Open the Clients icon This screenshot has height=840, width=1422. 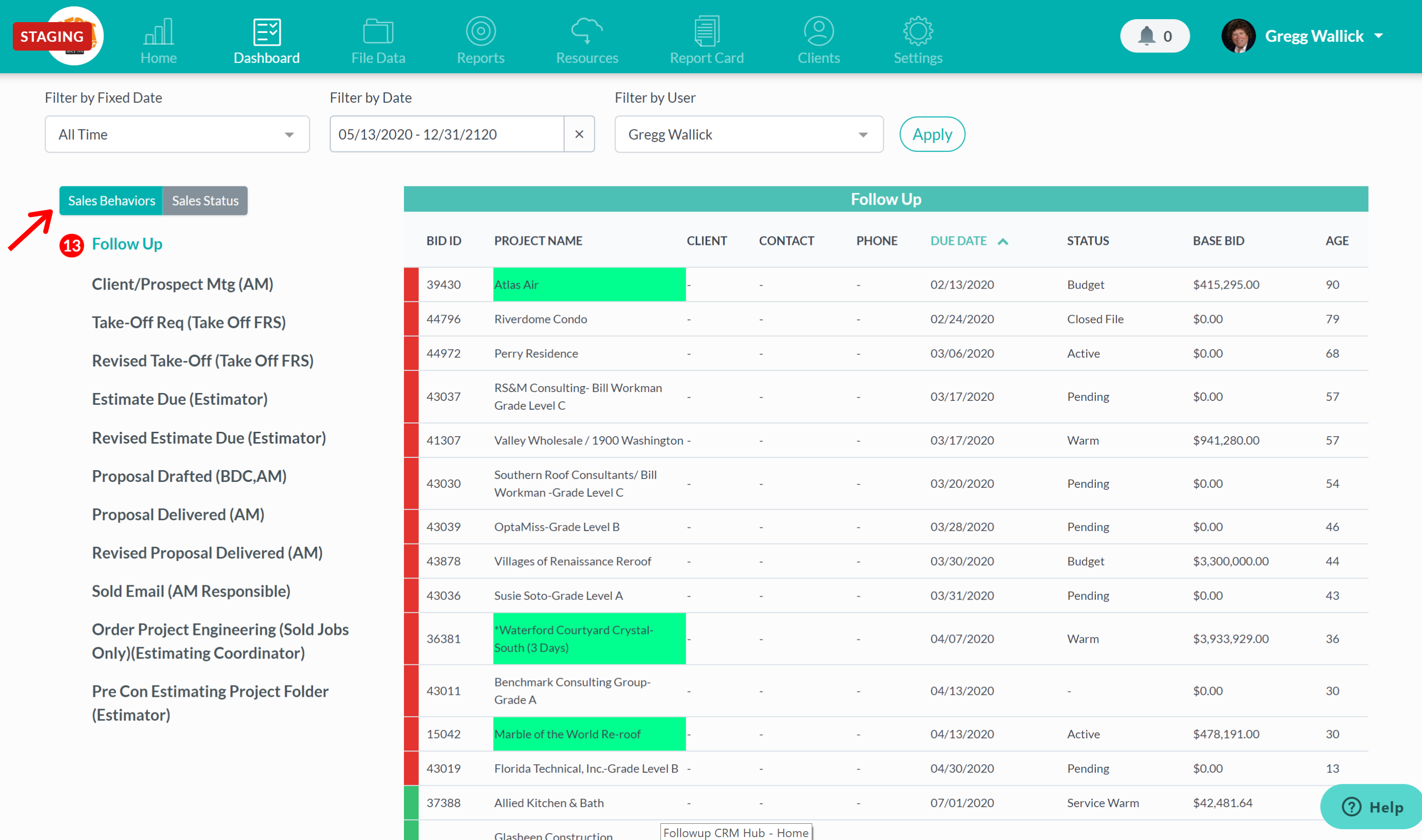[818, 30]
